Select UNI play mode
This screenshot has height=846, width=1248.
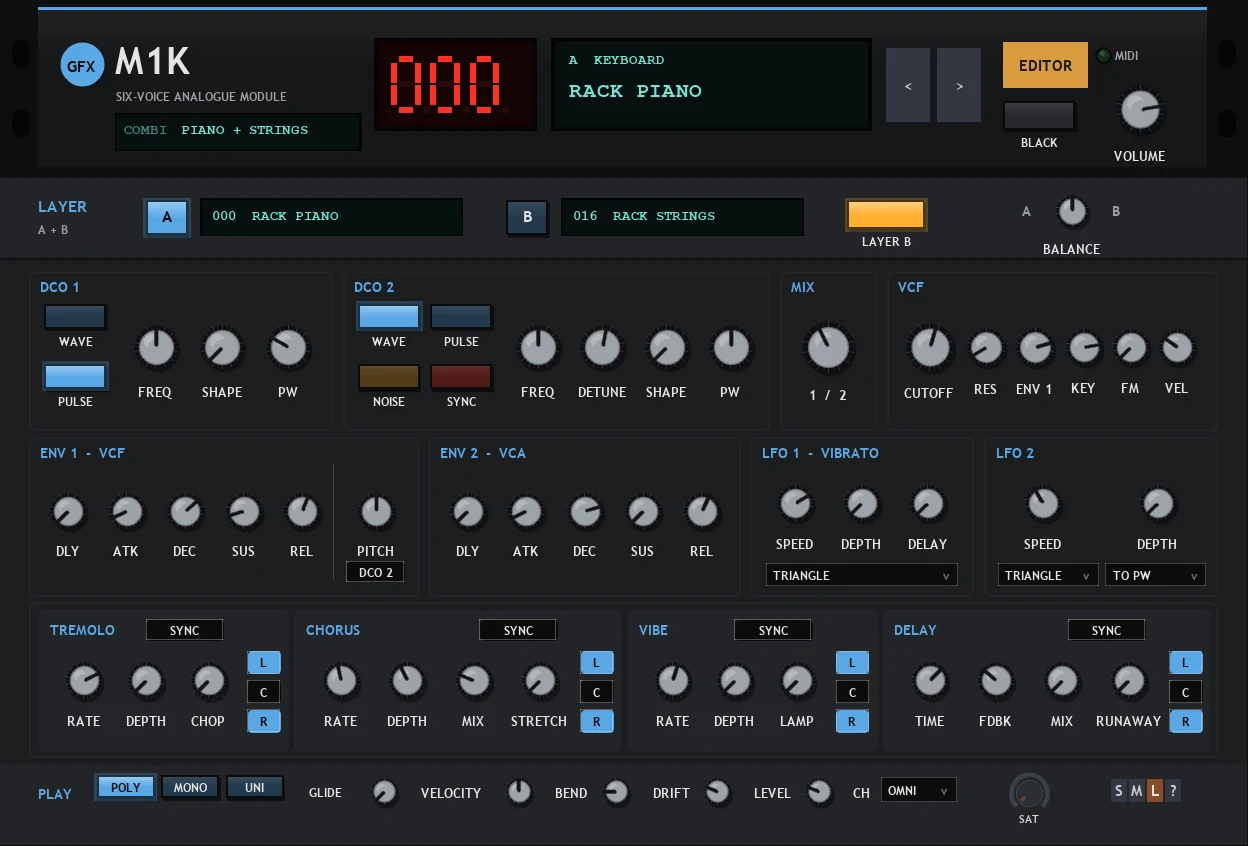pos(255,788)
